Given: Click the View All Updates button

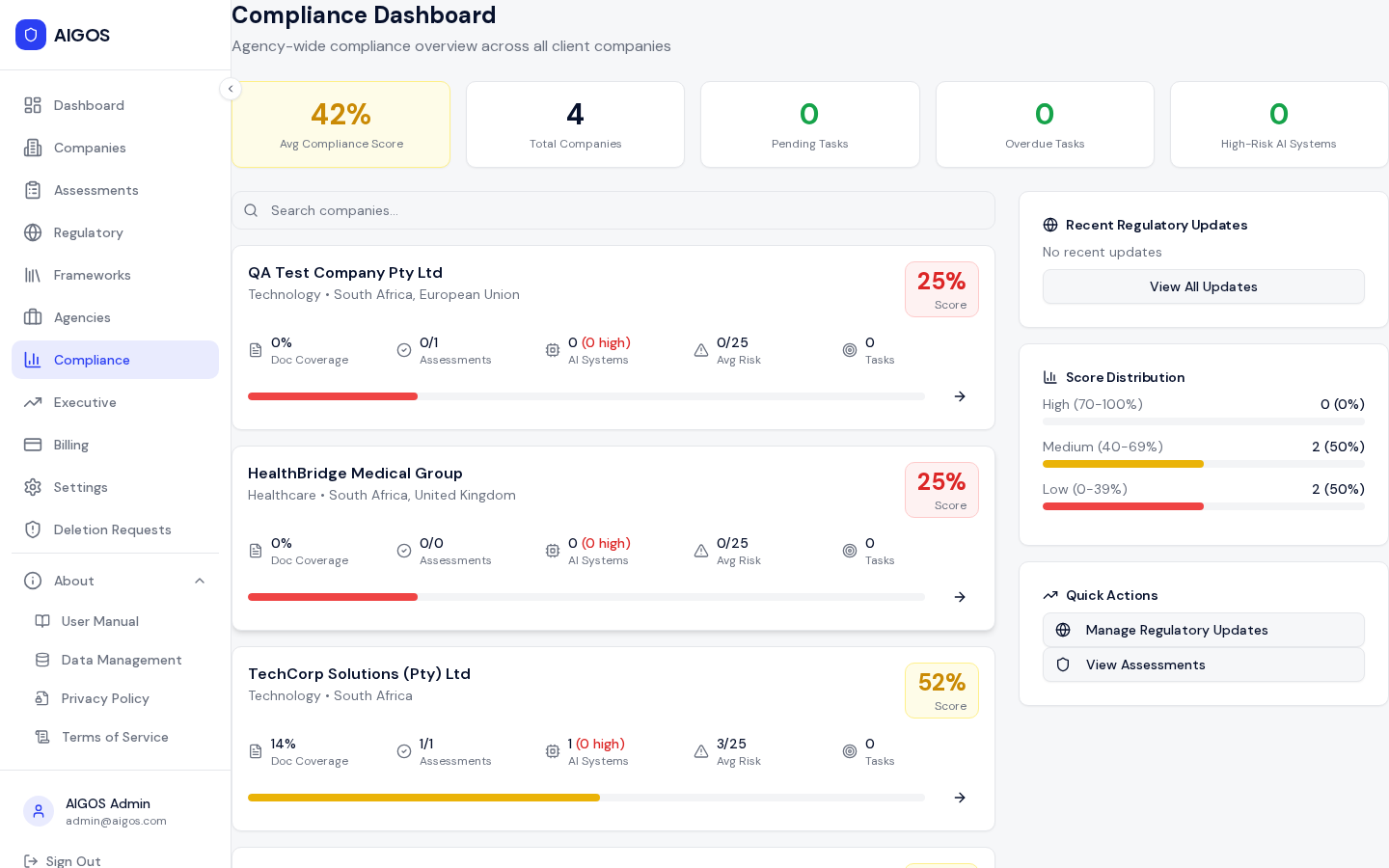Looking at the screenshot, I should 1203,286.
